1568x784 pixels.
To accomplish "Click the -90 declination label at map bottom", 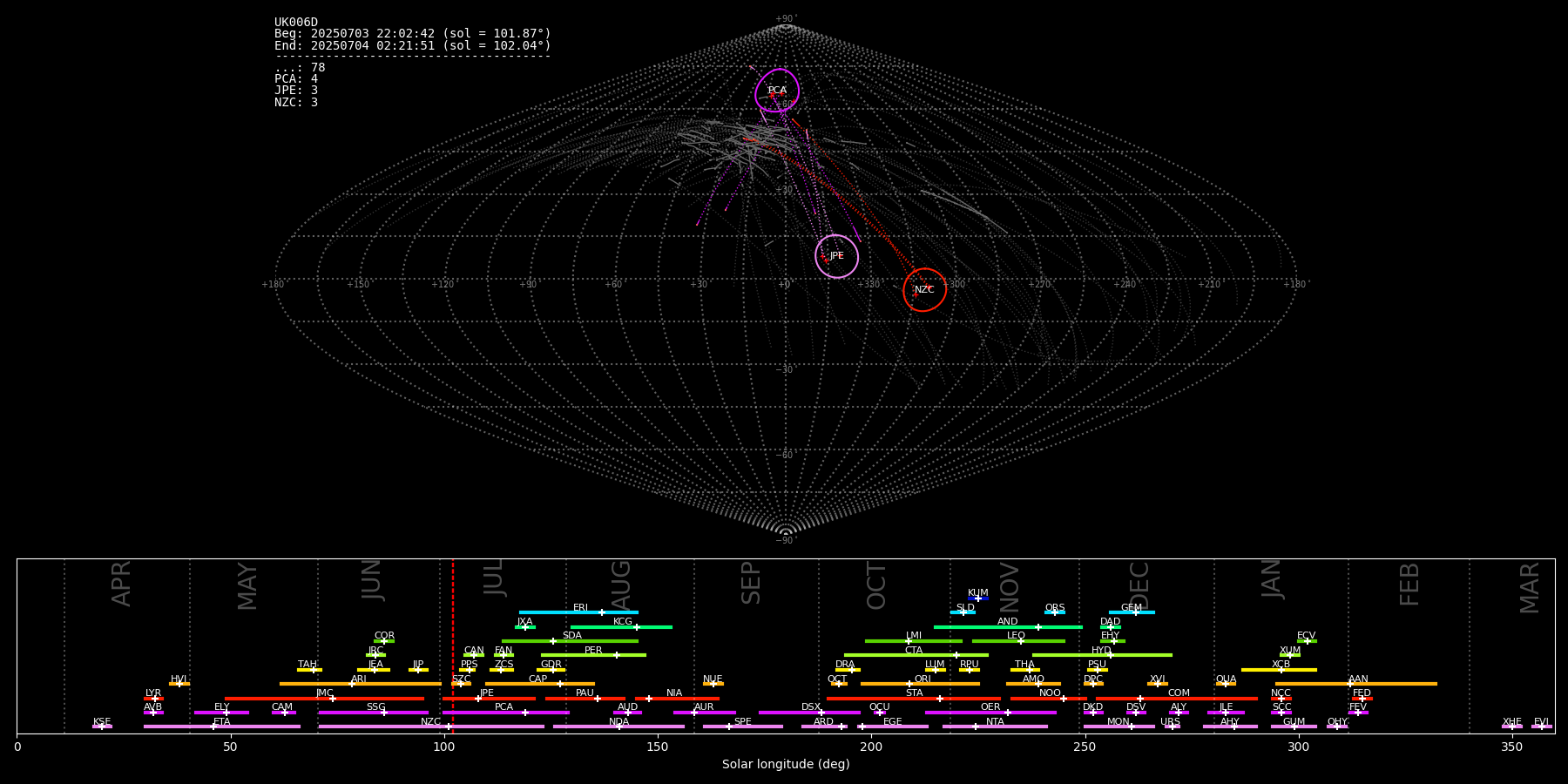I will point(785,541).
